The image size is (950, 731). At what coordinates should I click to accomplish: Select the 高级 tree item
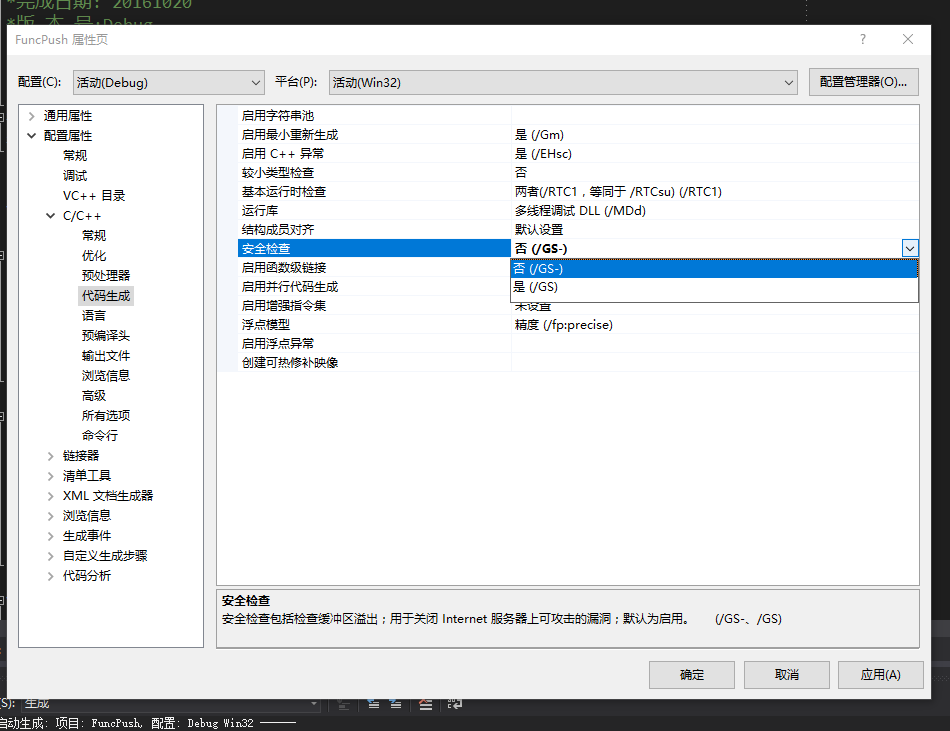94,395
